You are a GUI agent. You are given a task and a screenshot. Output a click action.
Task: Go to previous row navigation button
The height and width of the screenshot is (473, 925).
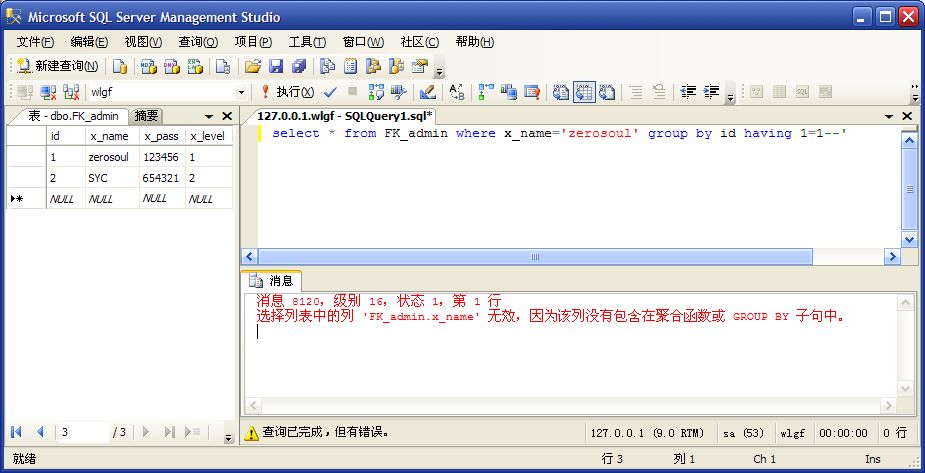tap(40, 432)
